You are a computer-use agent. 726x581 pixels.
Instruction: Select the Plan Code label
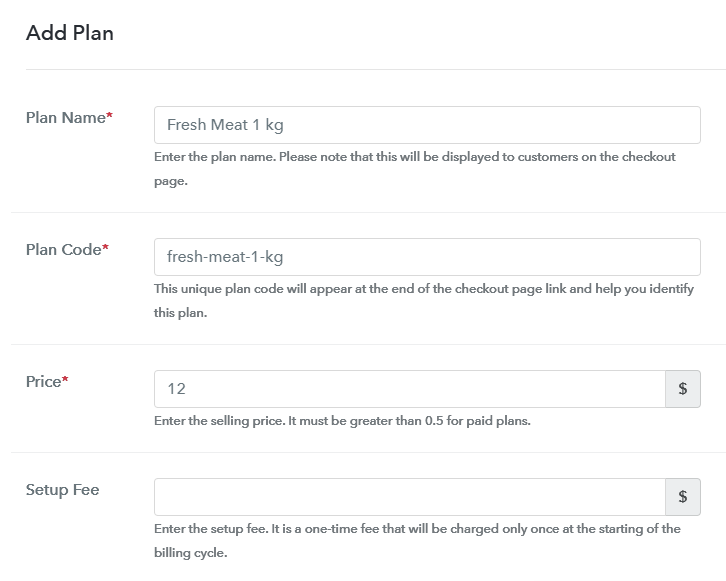click(63, 250)
